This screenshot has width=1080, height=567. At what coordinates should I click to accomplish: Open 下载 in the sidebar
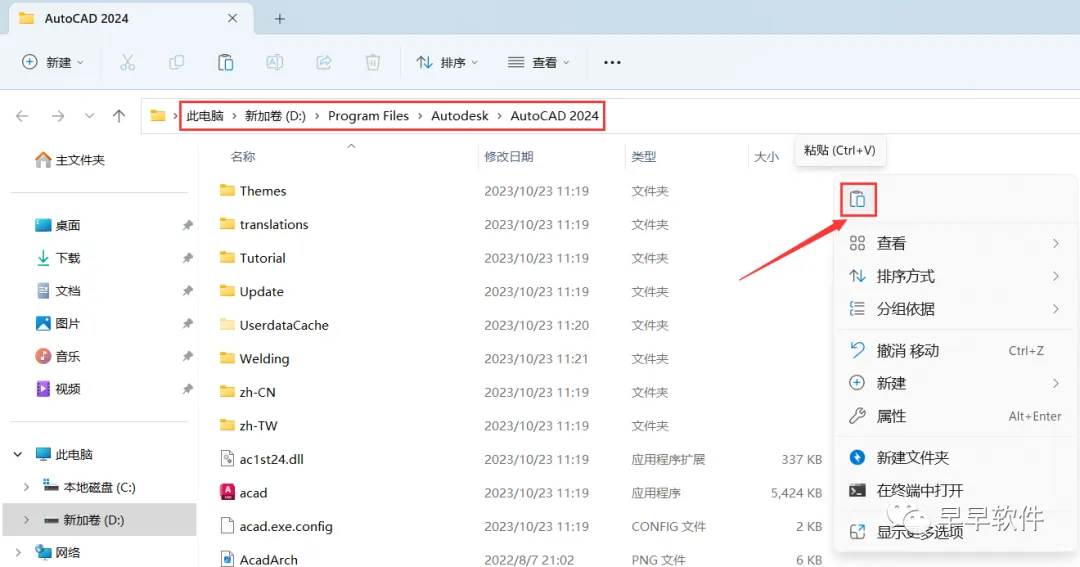tap(58, 258)
